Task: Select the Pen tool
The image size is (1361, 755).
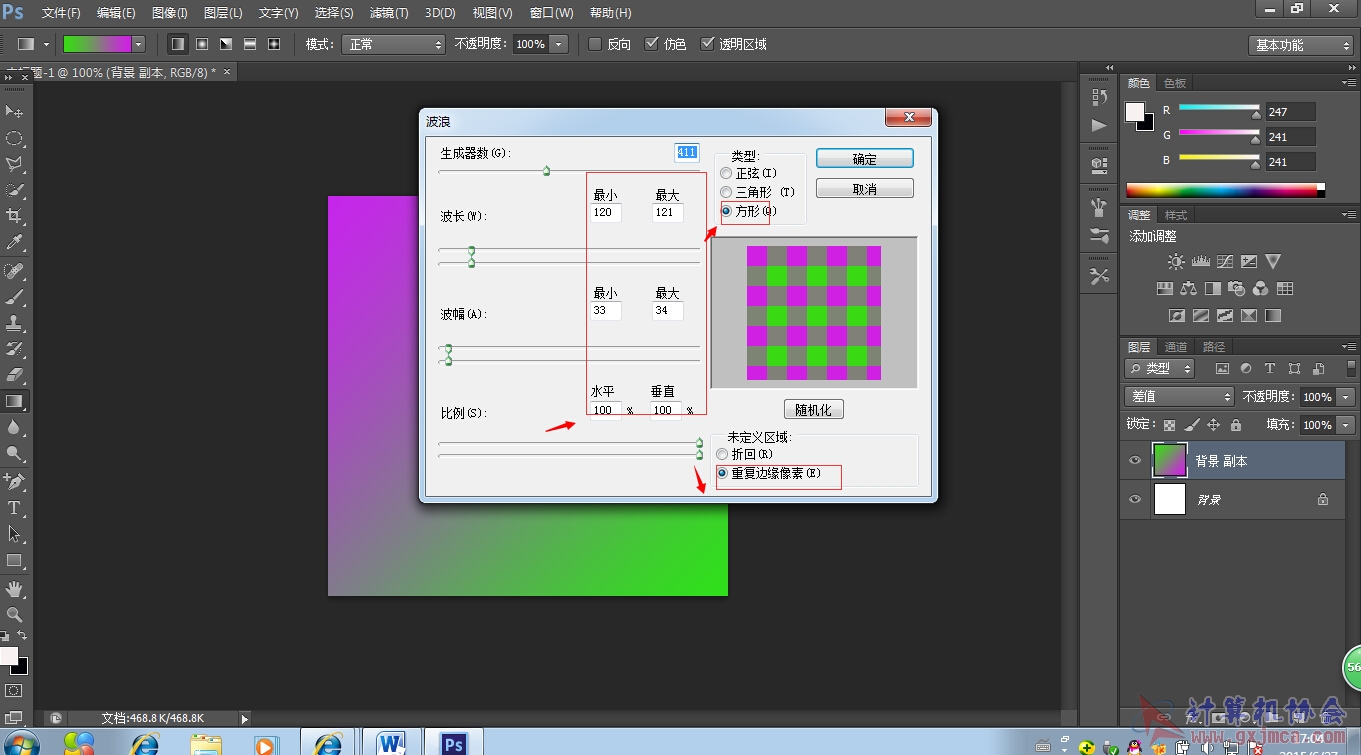Action: [x=14, y=482]
